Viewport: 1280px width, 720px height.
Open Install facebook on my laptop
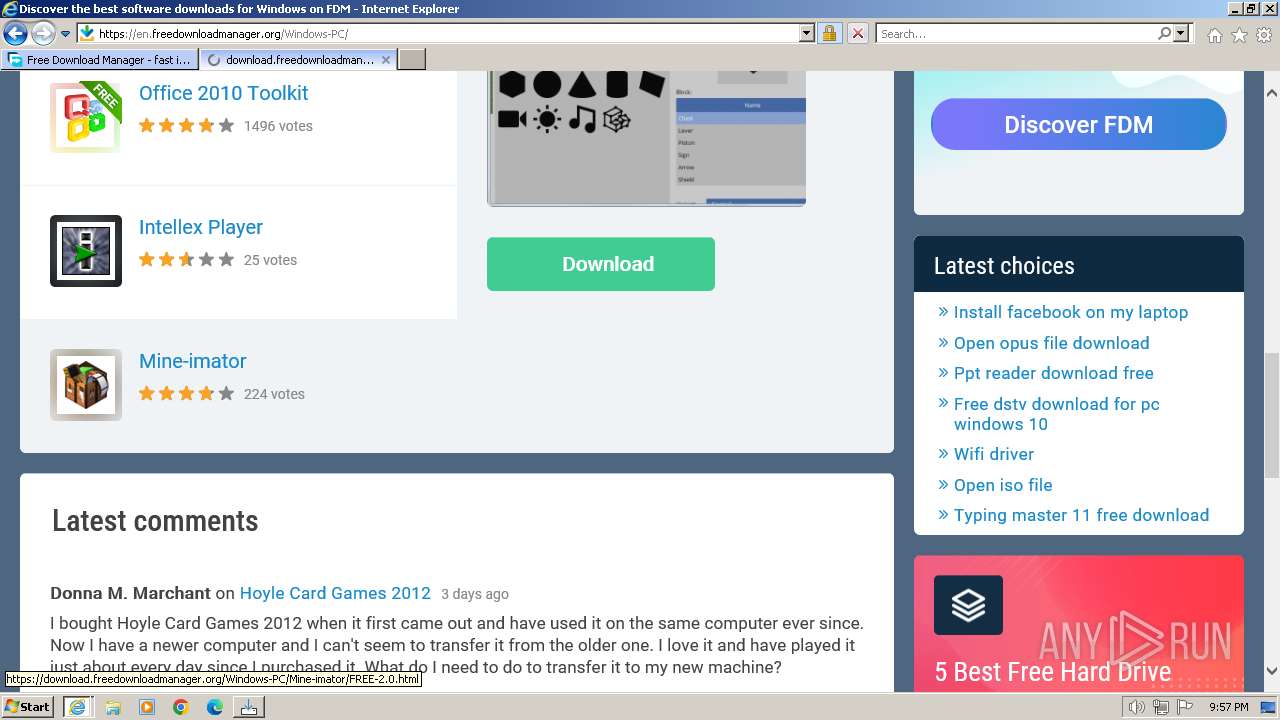pos(1071,312)
